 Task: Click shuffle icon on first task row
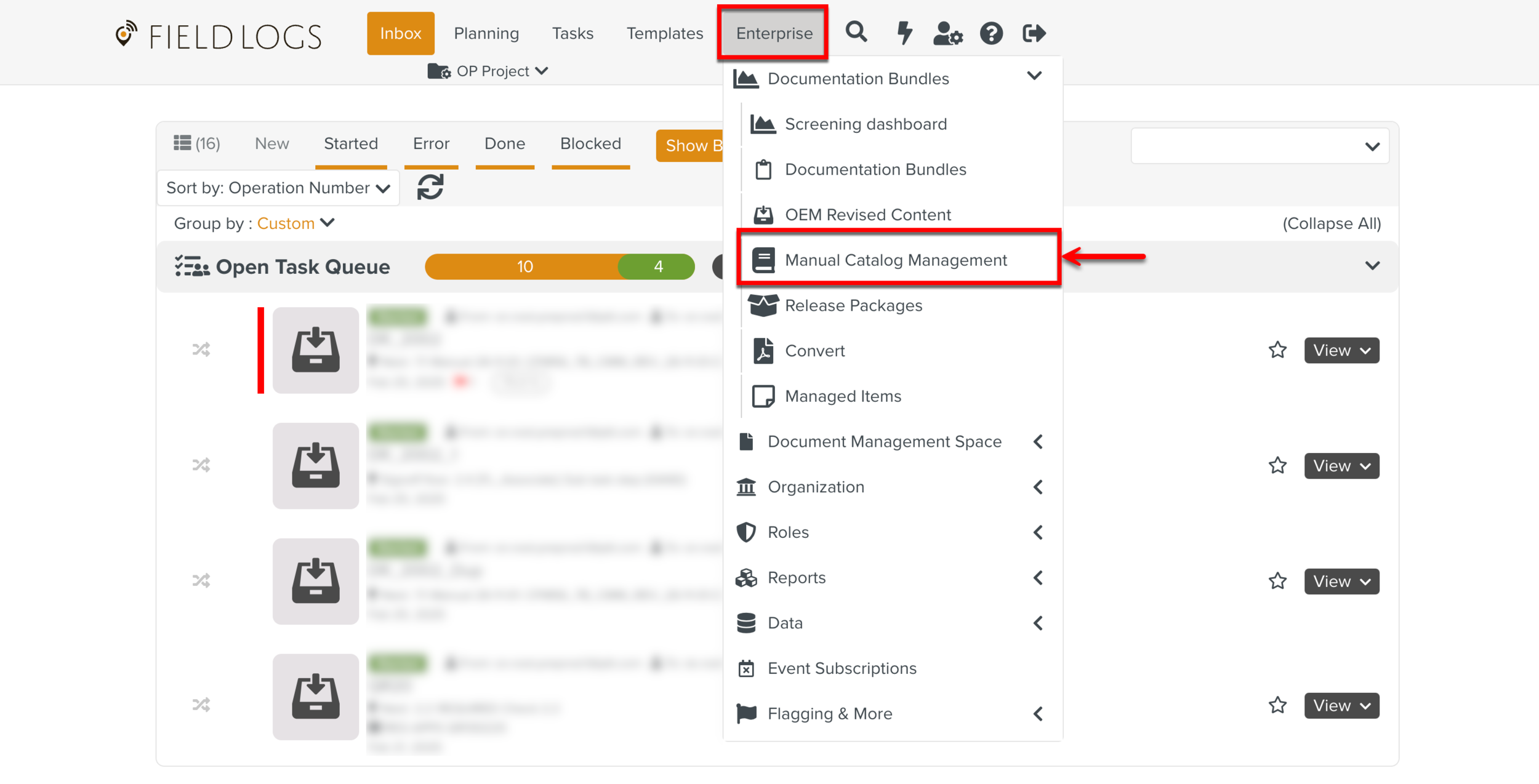pos(201,350)
